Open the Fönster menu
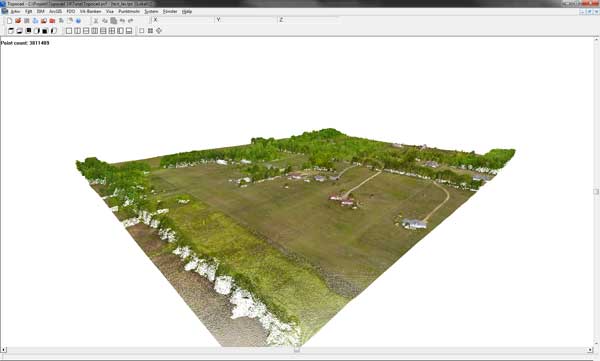 (x=170, y=11)
